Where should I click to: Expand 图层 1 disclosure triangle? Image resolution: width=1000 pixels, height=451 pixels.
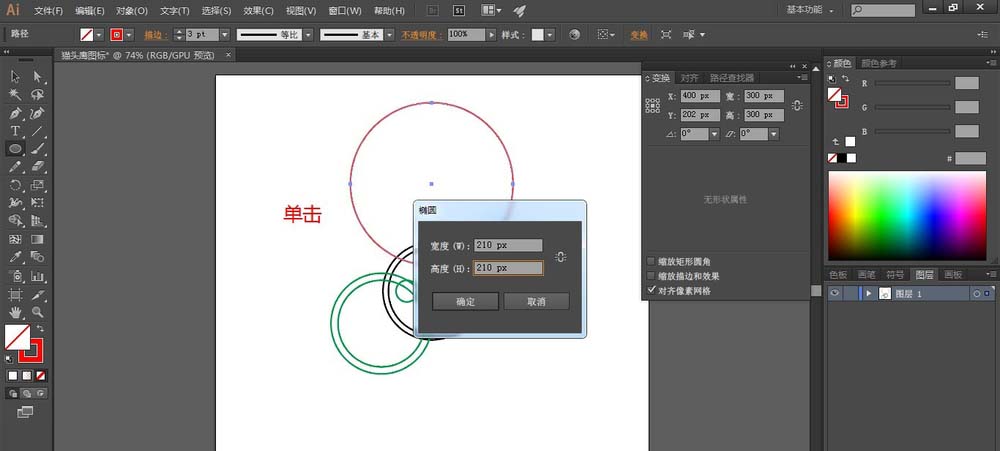click(x=868, y=293)
